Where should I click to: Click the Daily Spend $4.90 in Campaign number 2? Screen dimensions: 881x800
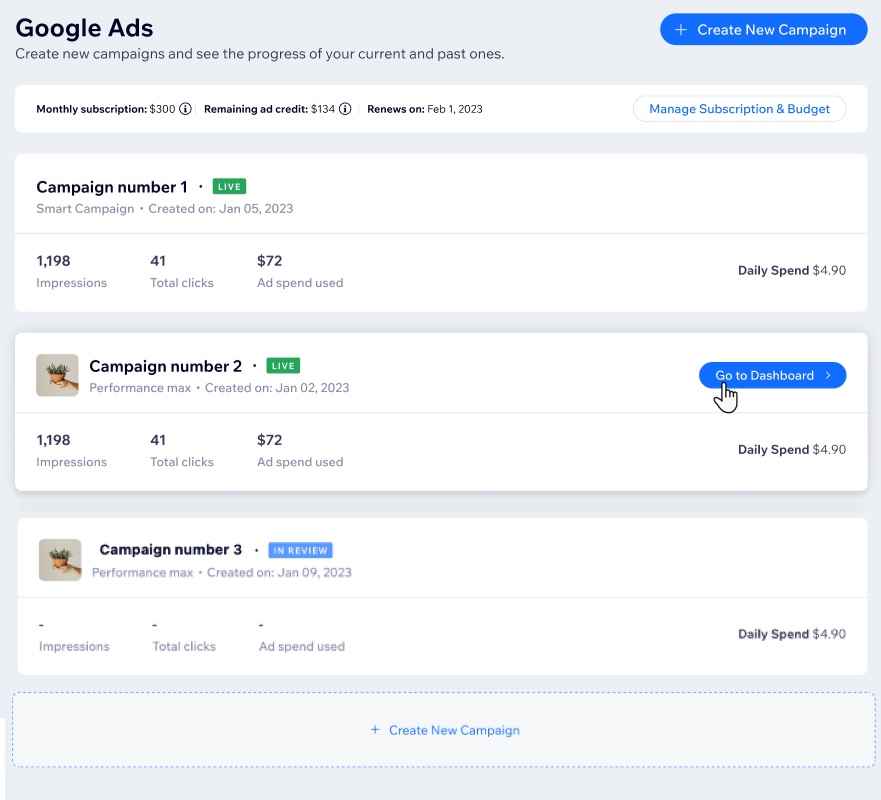coord(791,449)
